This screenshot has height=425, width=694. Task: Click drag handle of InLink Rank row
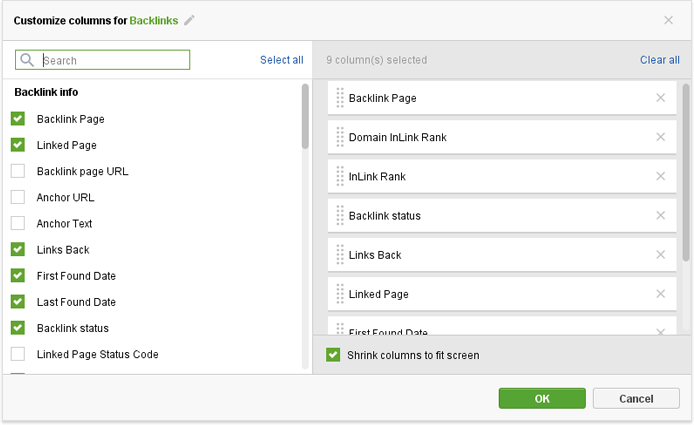pos(340,176)
